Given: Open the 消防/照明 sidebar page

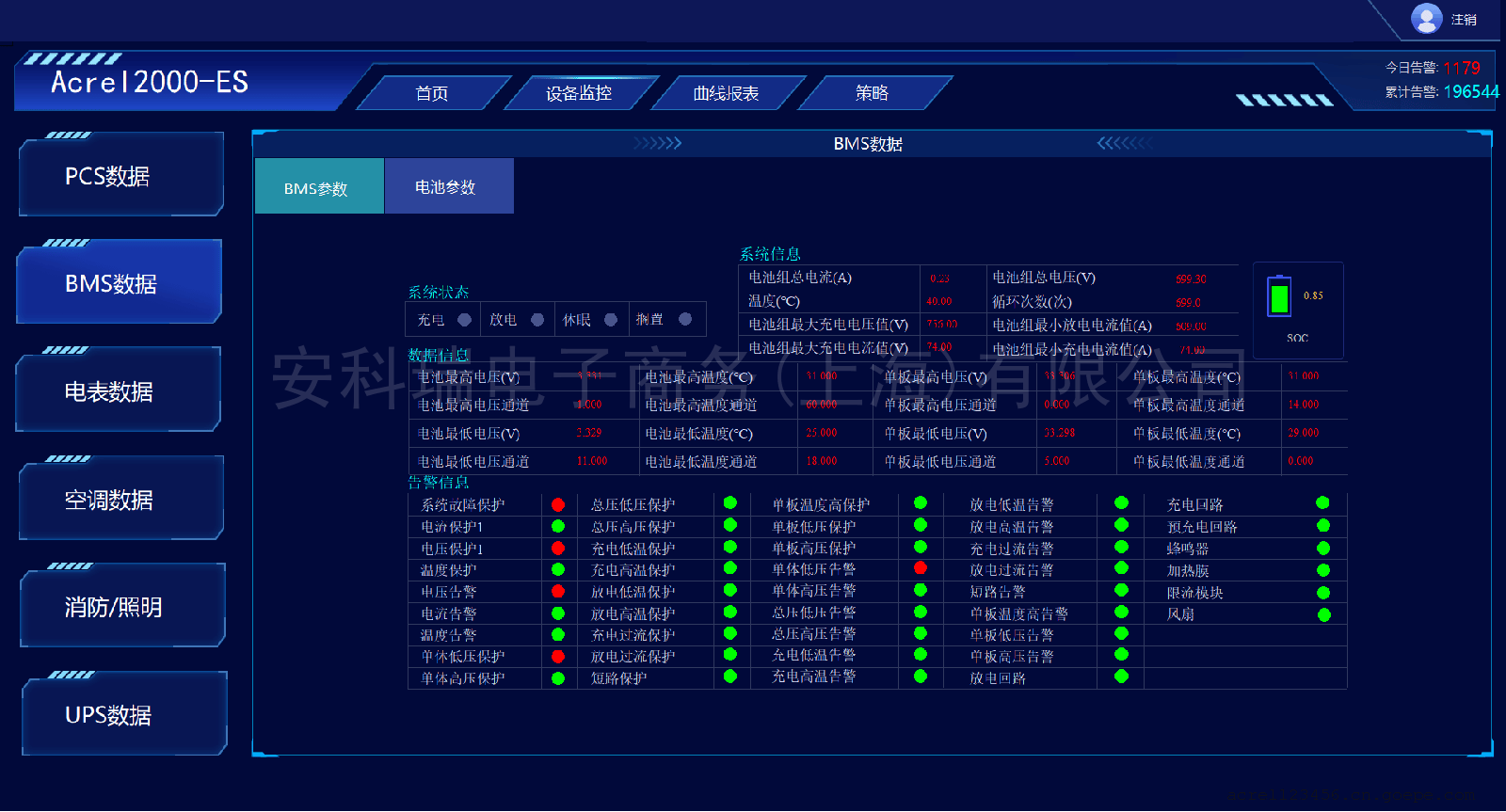Looking at the screenshot, I should click(x=122, y=605).
